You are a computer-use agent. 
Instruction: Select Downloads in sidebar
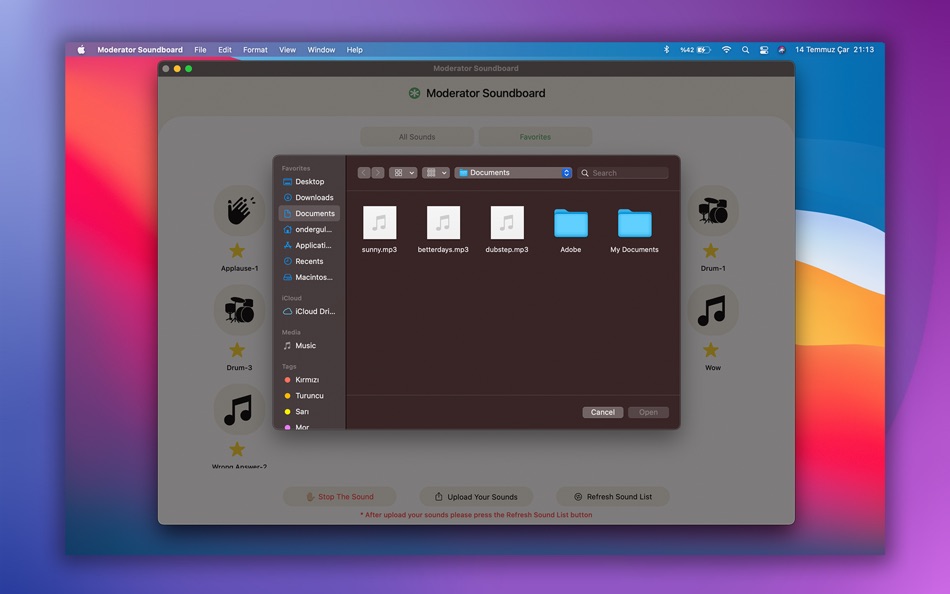click(x=309, y=198)
